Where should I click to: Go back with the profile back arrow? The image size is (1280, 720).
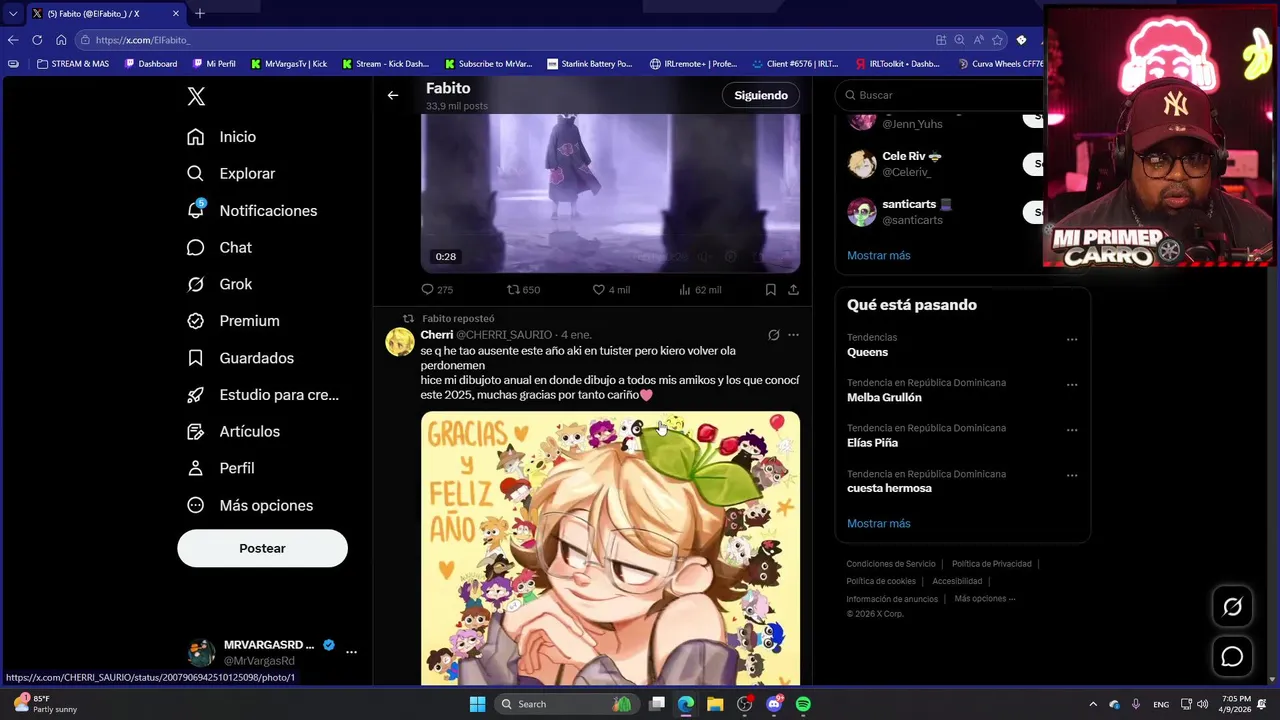coord(393,95)
